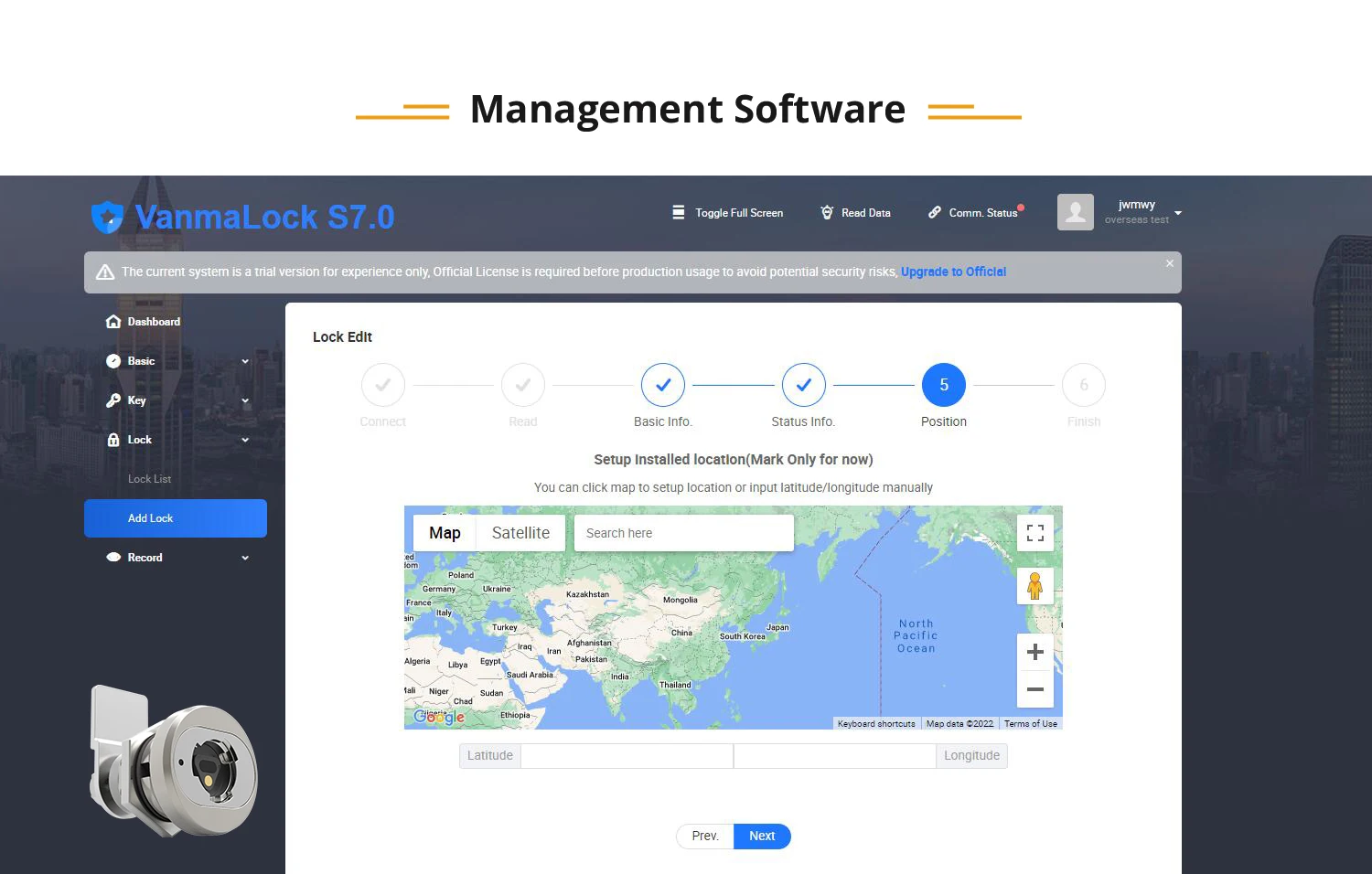Viewport: 1372px width, 874px height.
Task: Switch map to Map view
Action: tap(445, 533)
